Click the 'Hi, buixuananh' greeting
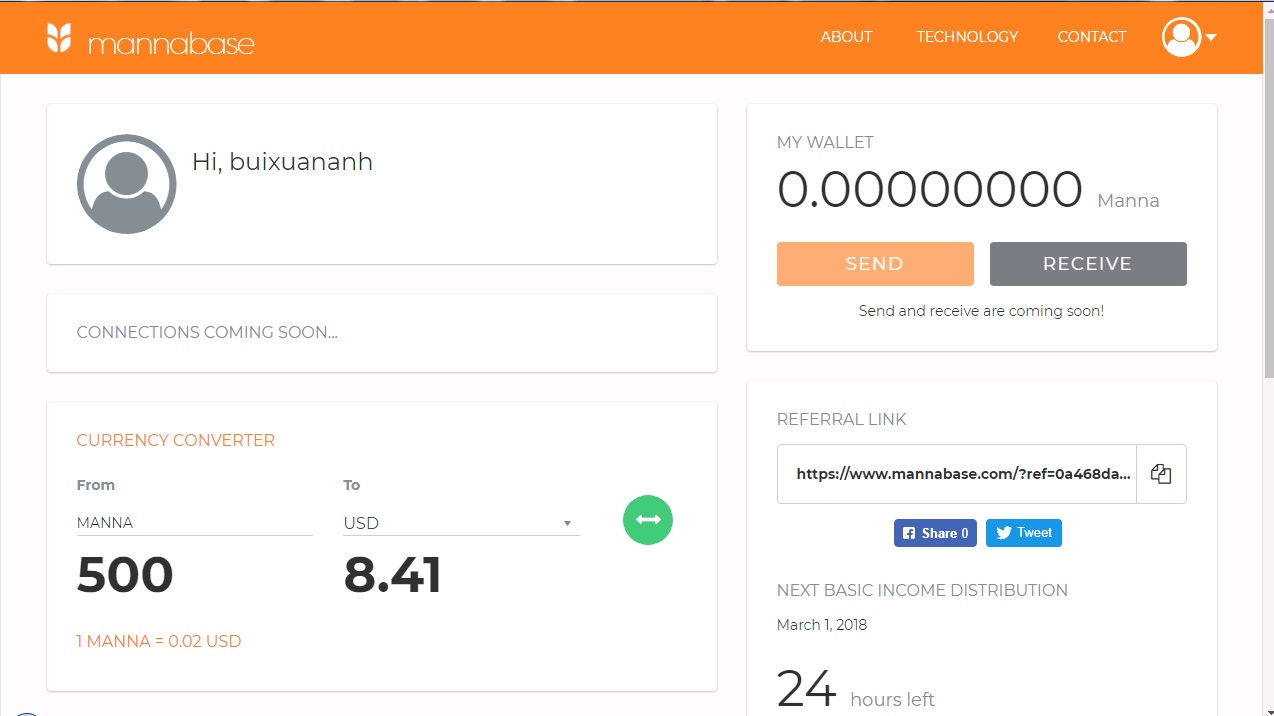 click(282, 162)
